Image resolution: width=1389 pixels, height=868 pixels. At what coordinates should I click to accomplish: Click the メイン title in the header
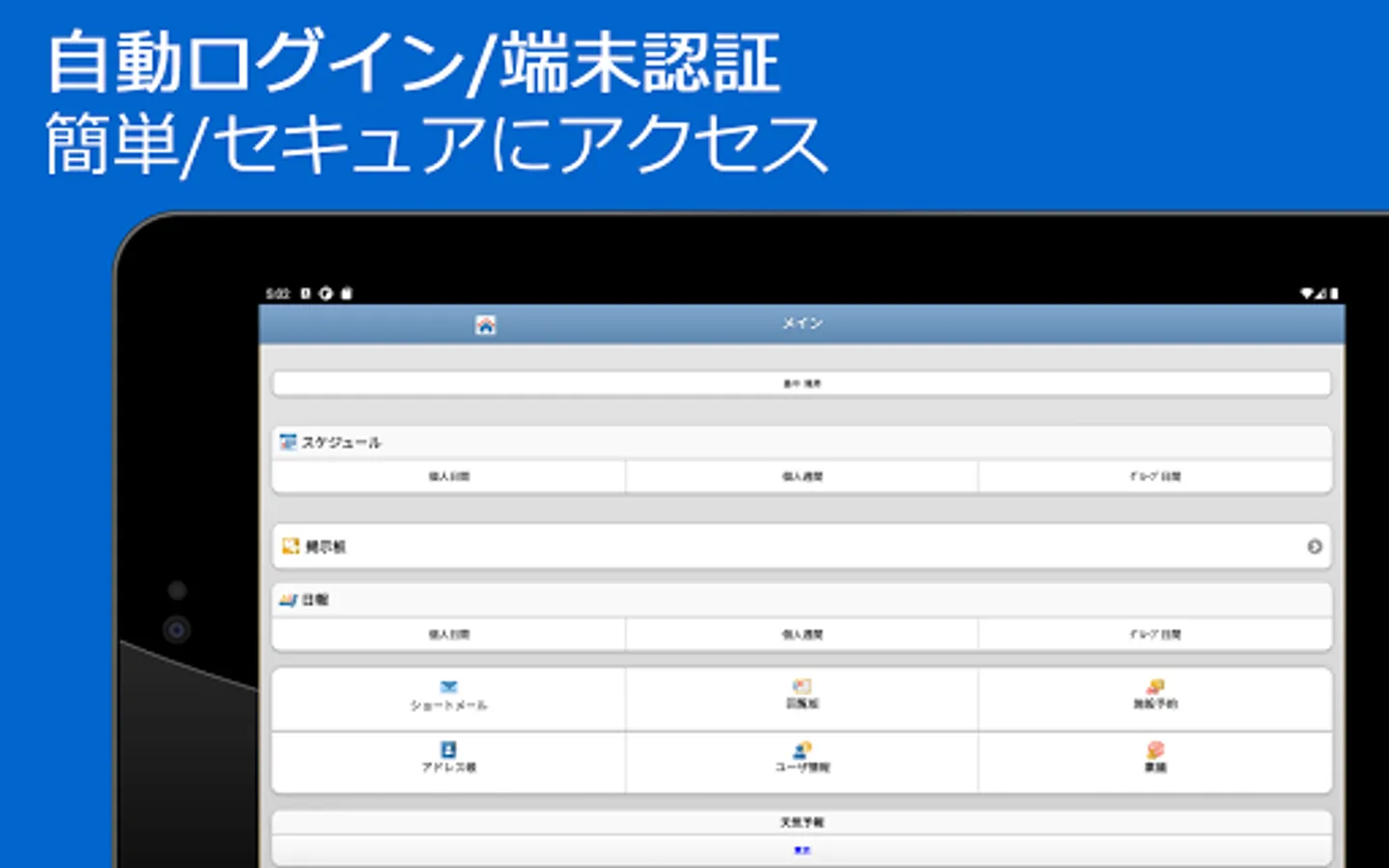pyautogui.click(x=803, y=323)
